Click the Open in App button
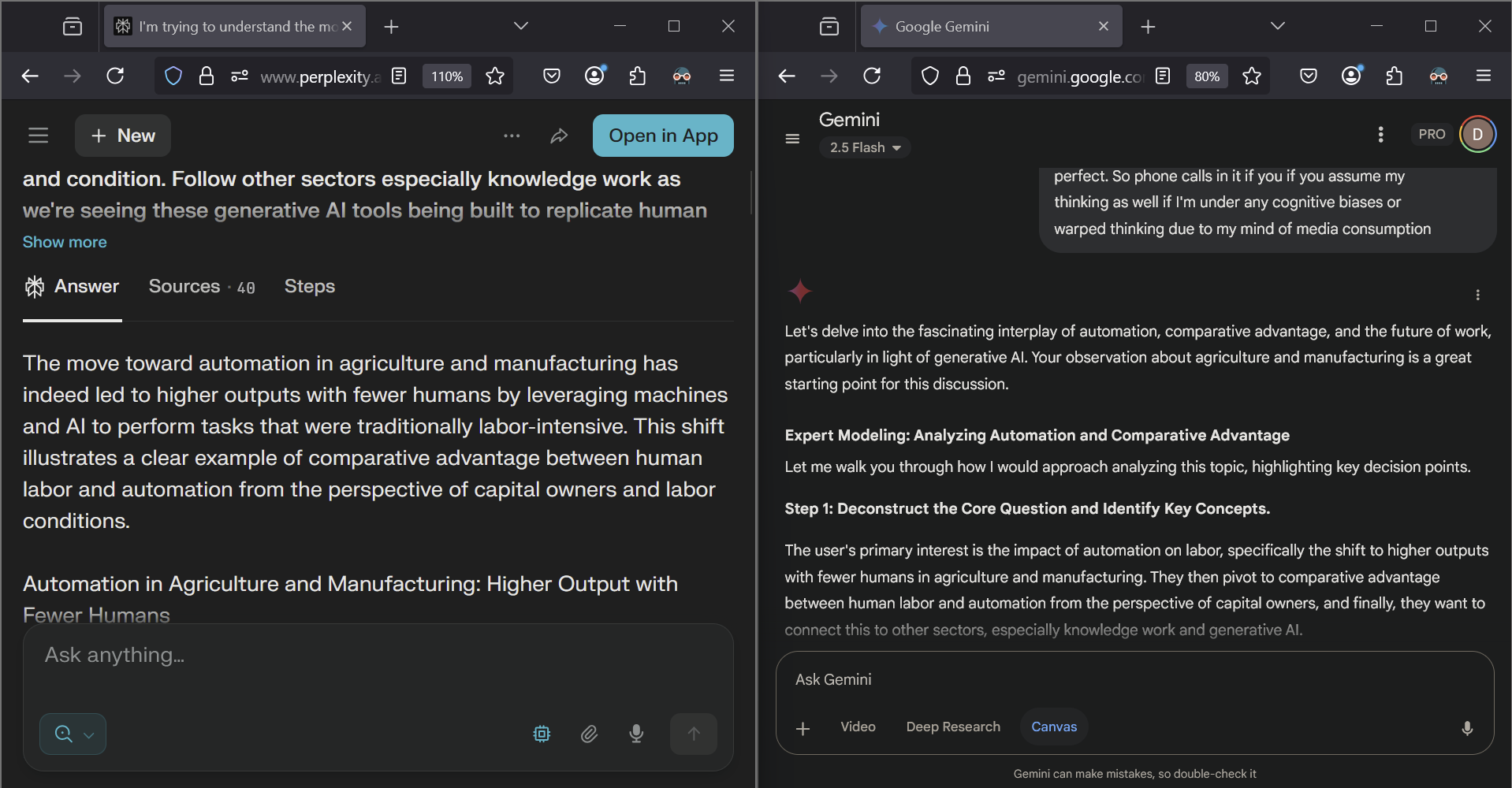 click(x=662, y=136)
